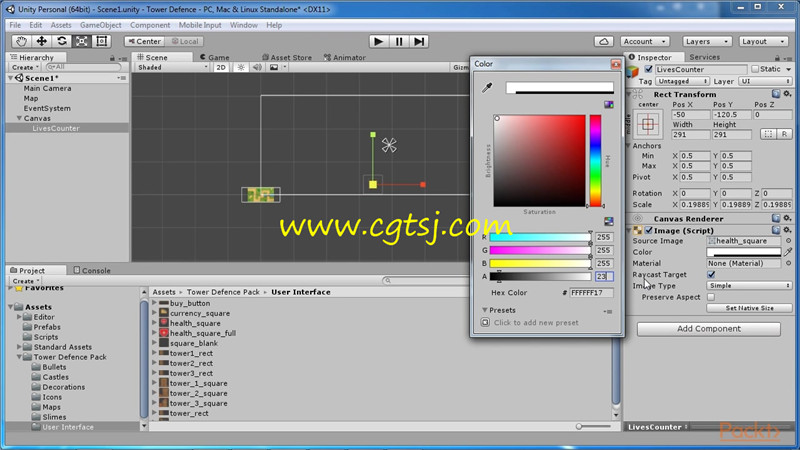Open Rect Transform help book icon

point(776,94)
